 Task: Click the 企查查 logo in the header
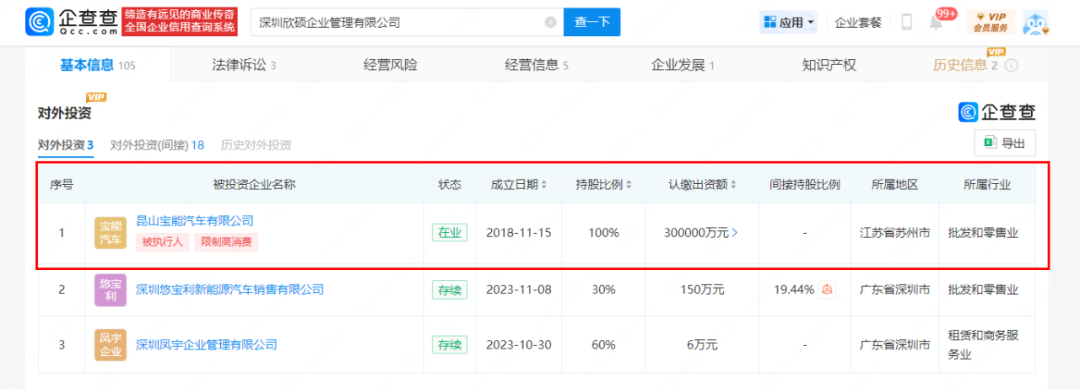(73, 22)
